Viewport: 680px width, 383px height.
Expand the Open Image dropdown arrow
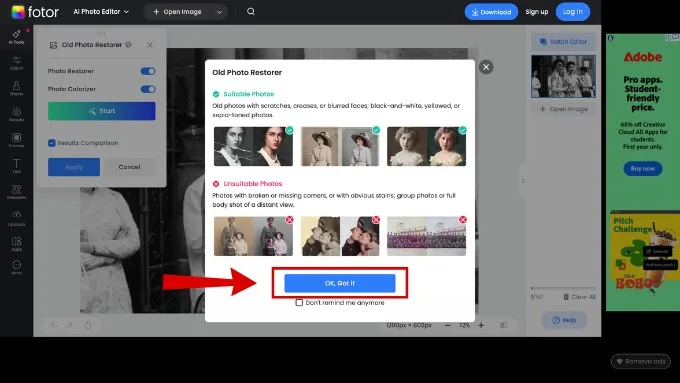pos(219,12)
